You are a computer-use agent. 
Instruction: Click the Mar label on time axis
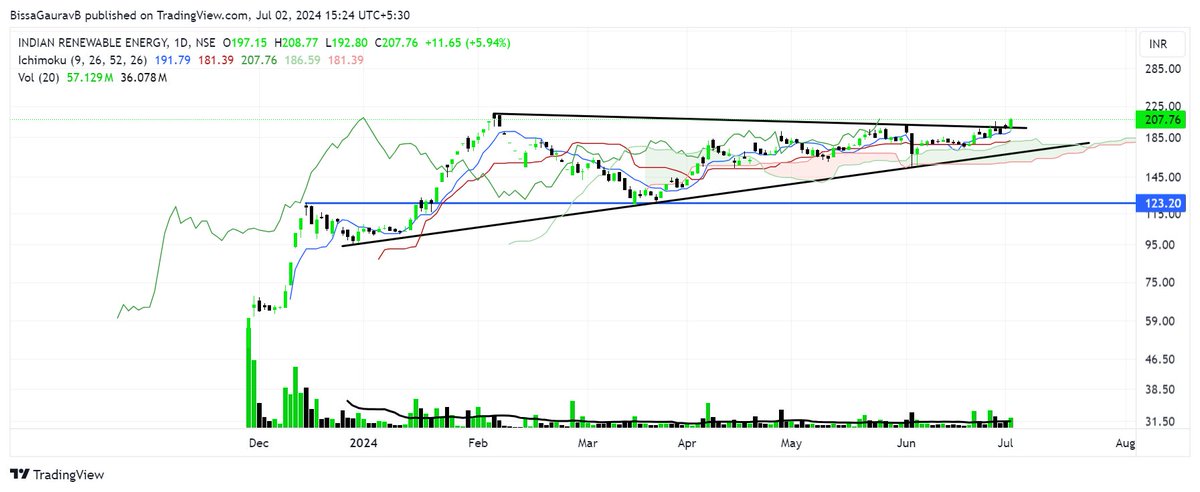[589, 442]
